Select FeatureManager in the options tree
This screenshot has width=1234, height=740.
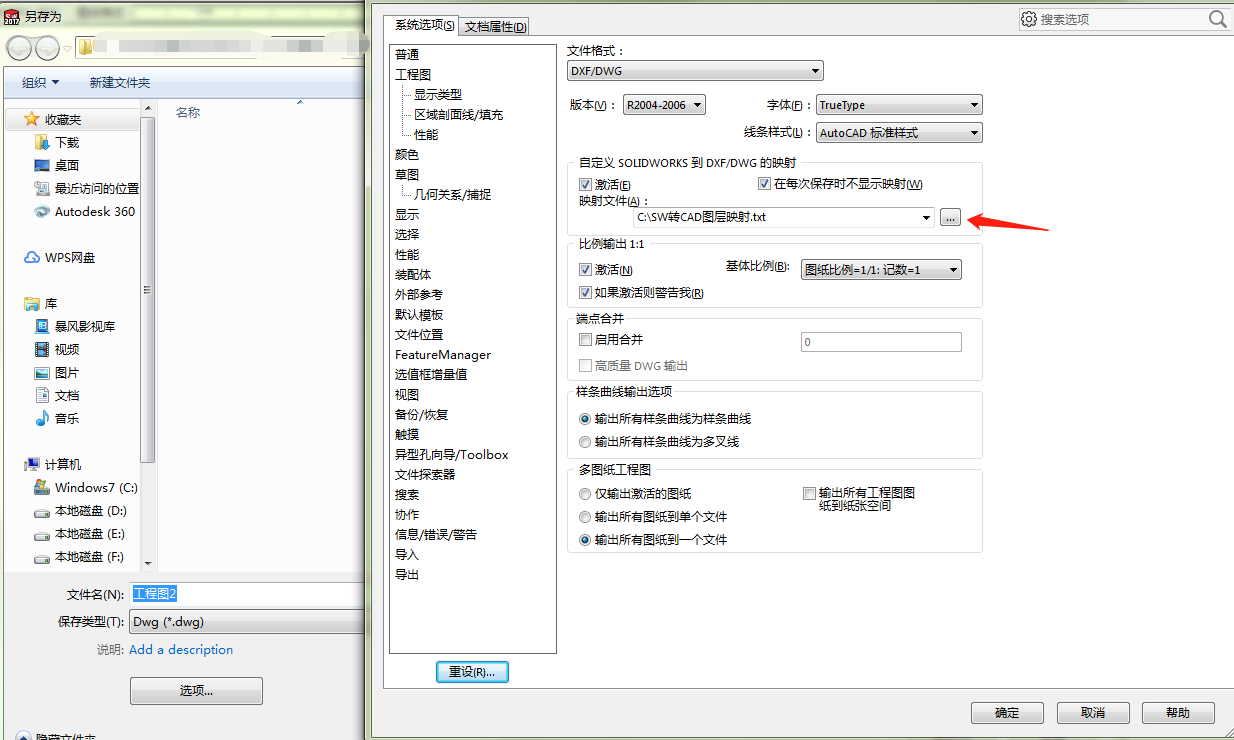443,355
